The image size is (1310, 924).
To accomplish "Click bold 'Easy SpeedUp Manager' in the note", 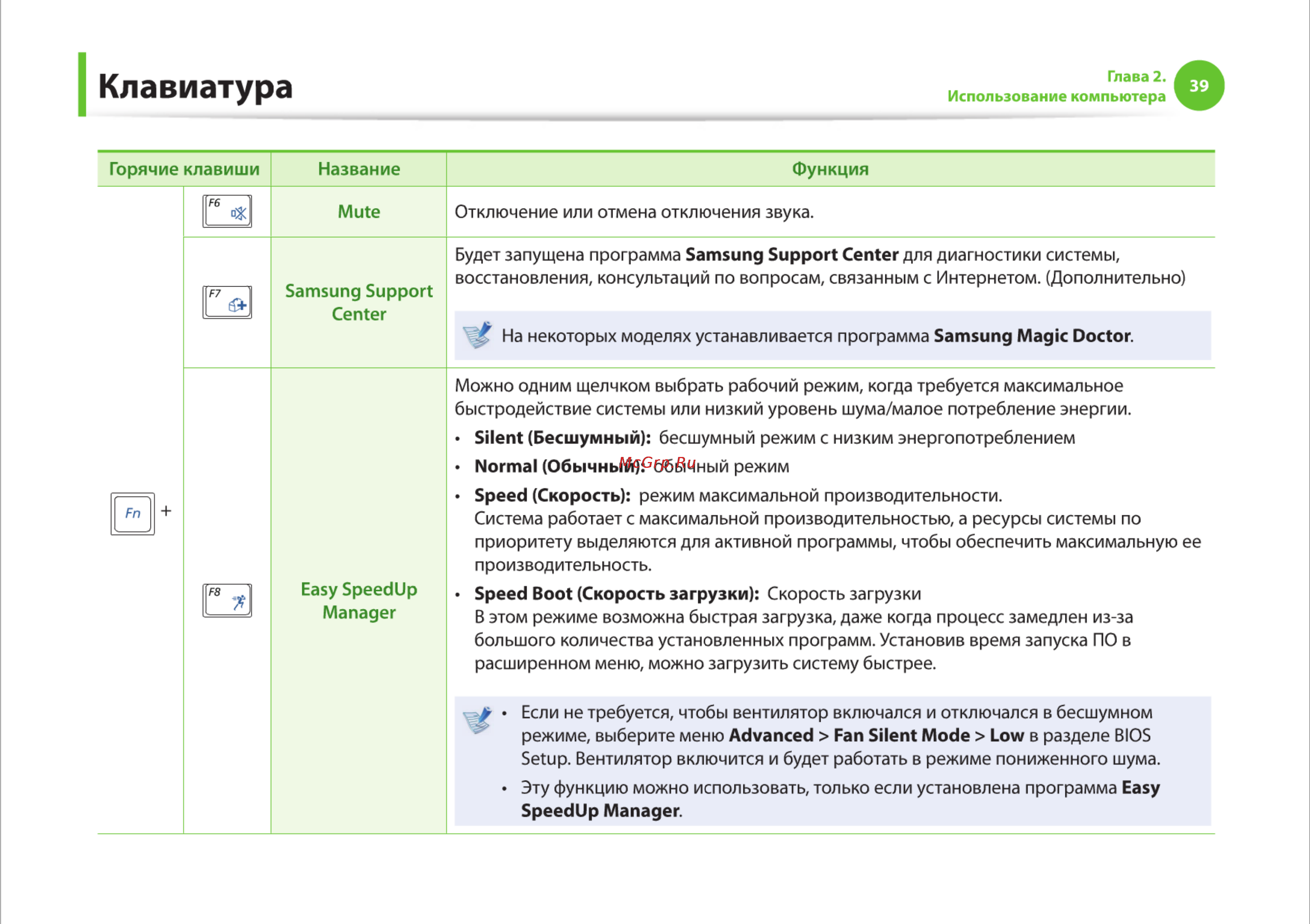I will (841, 799).
